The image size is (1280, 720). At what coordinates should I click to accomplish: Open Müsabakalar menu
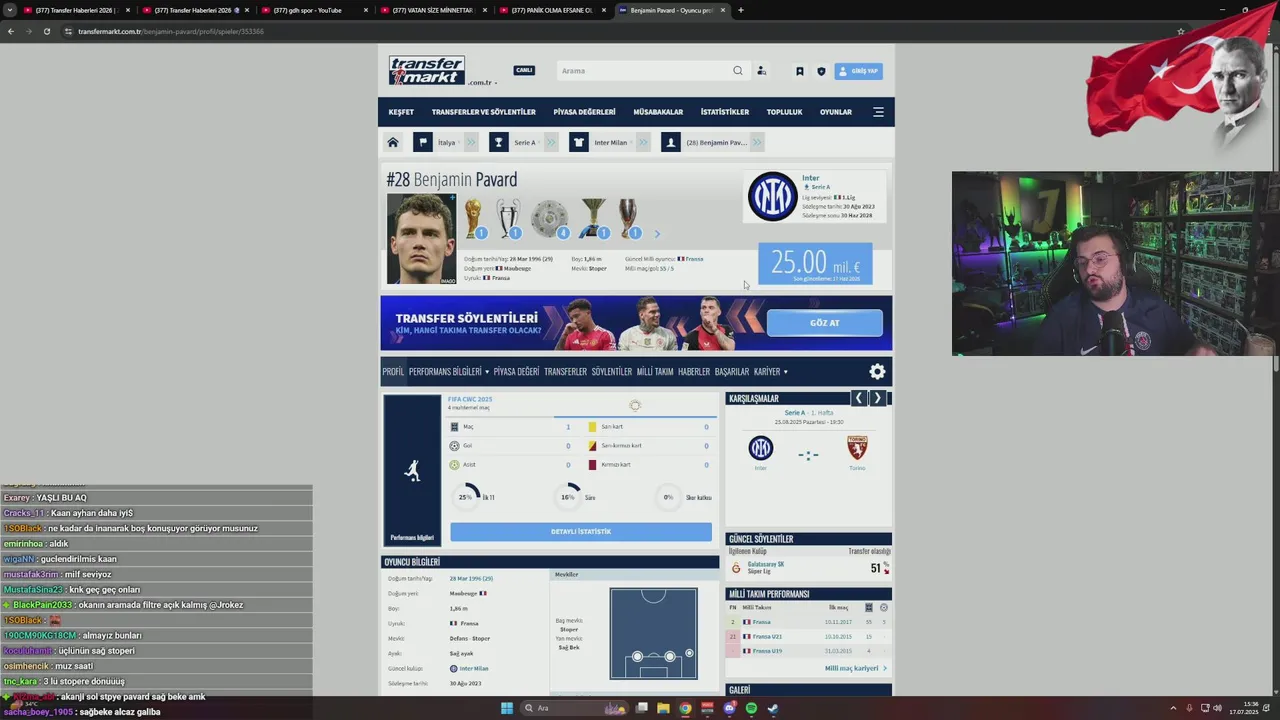[x=658, y=112]
